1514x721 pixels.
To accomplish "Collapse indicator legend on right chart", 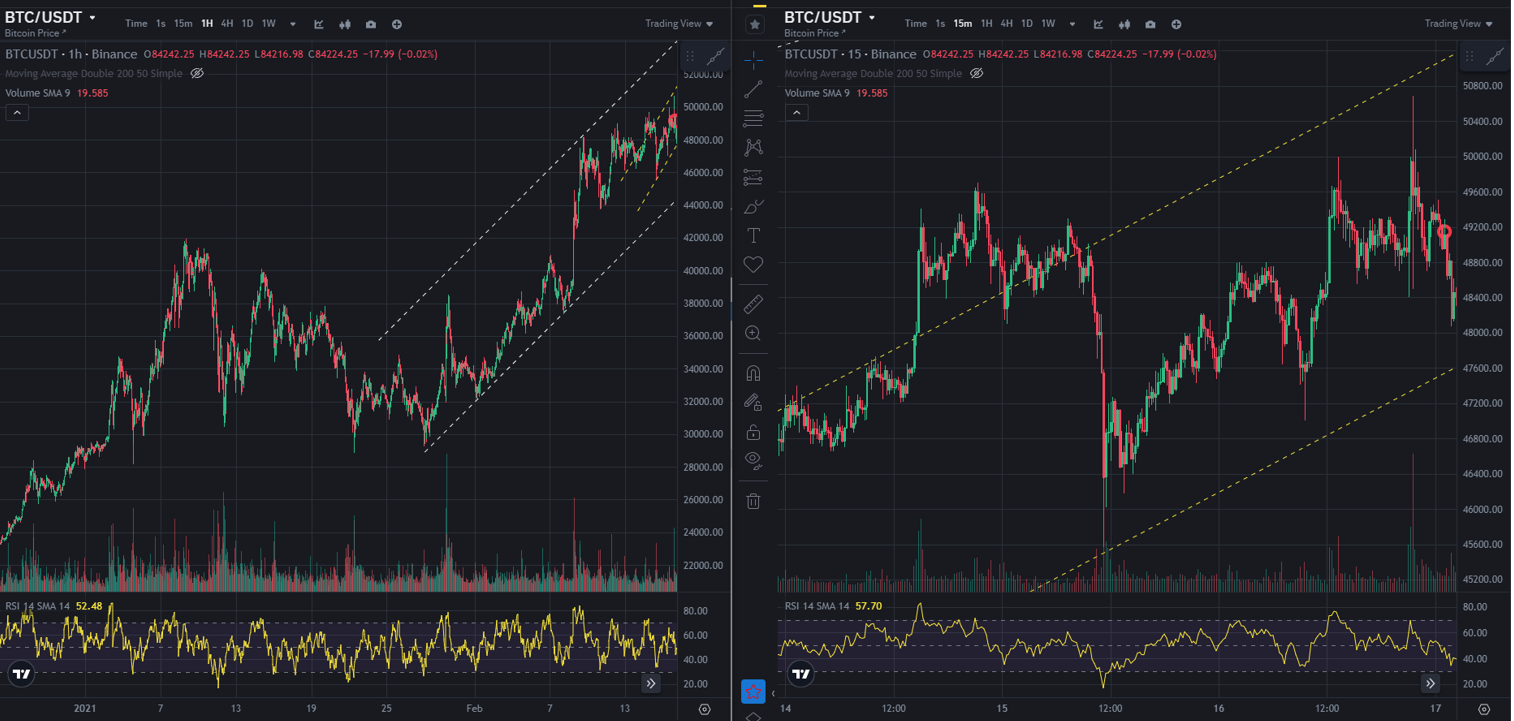I will pyautogui.click(x=796, y=113).
